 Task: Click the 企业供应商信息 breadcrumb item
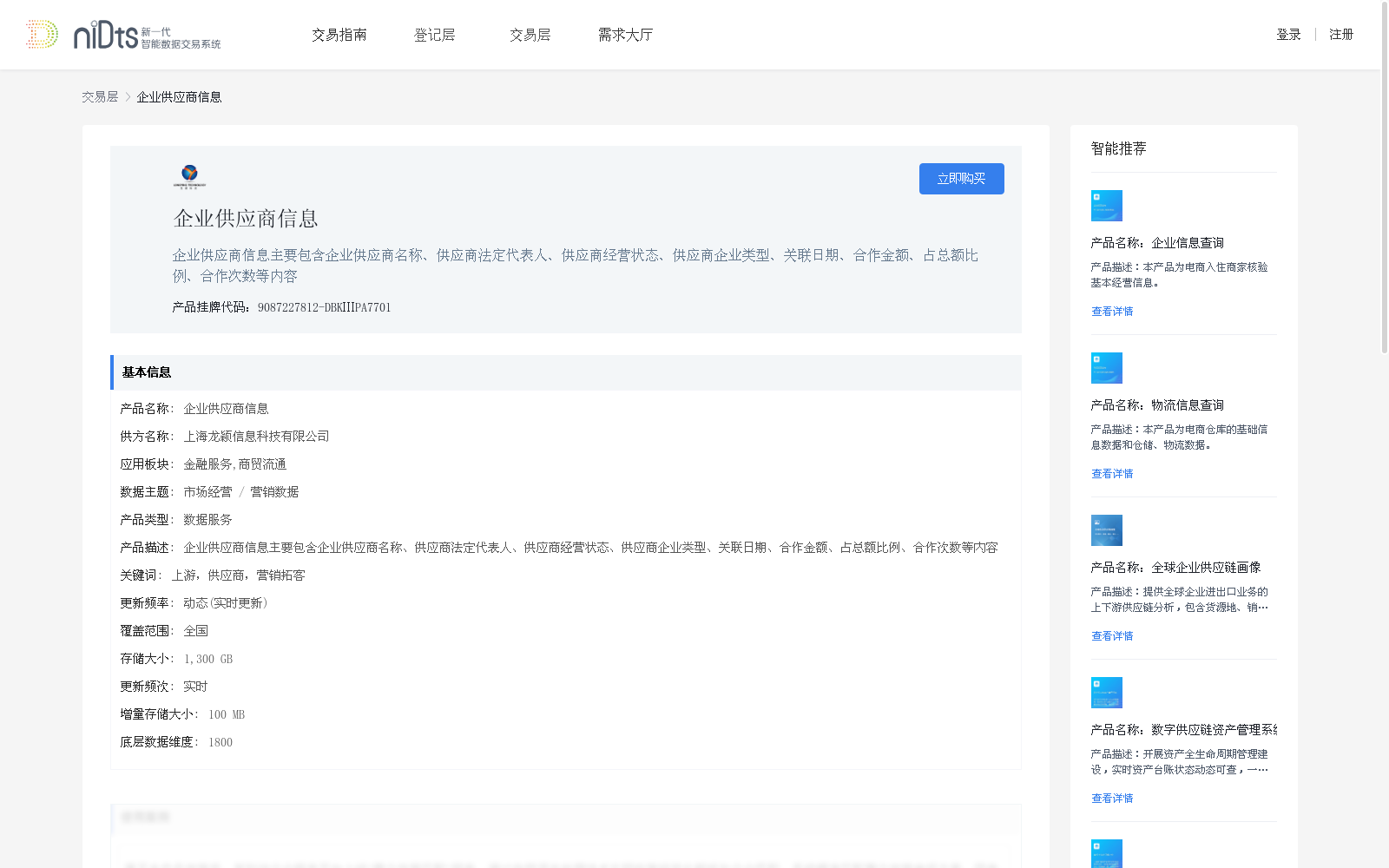(x=179, y=97)
